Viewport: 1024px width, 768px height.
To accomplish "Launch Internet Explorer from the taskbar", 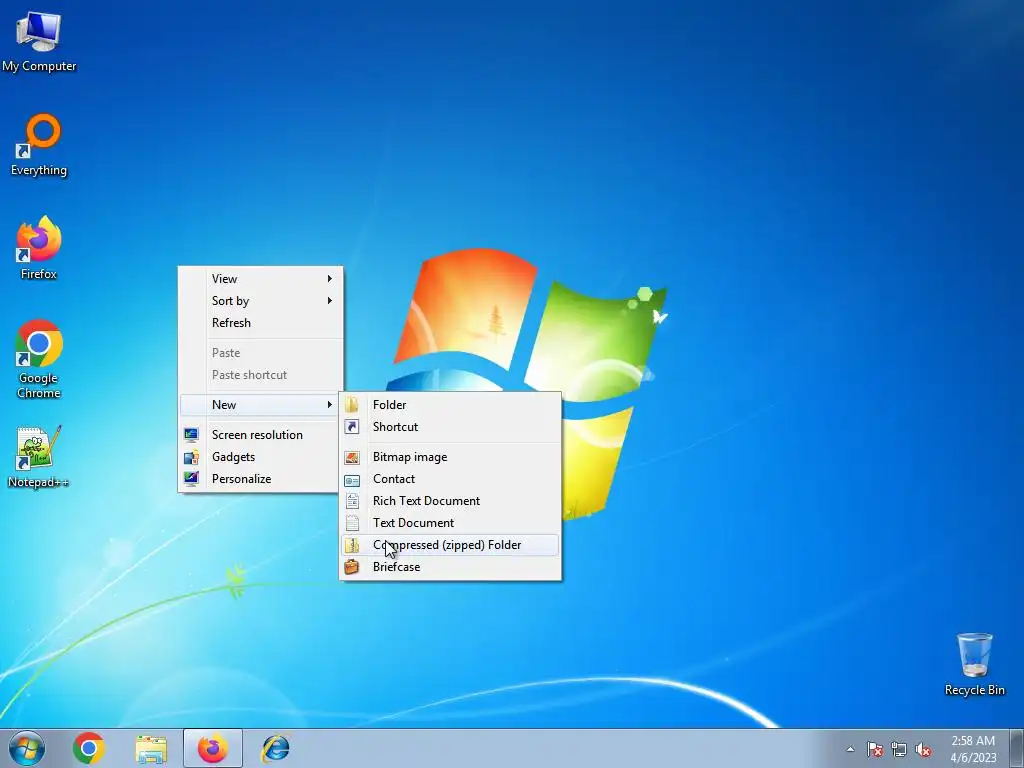I will pos(275,748).
